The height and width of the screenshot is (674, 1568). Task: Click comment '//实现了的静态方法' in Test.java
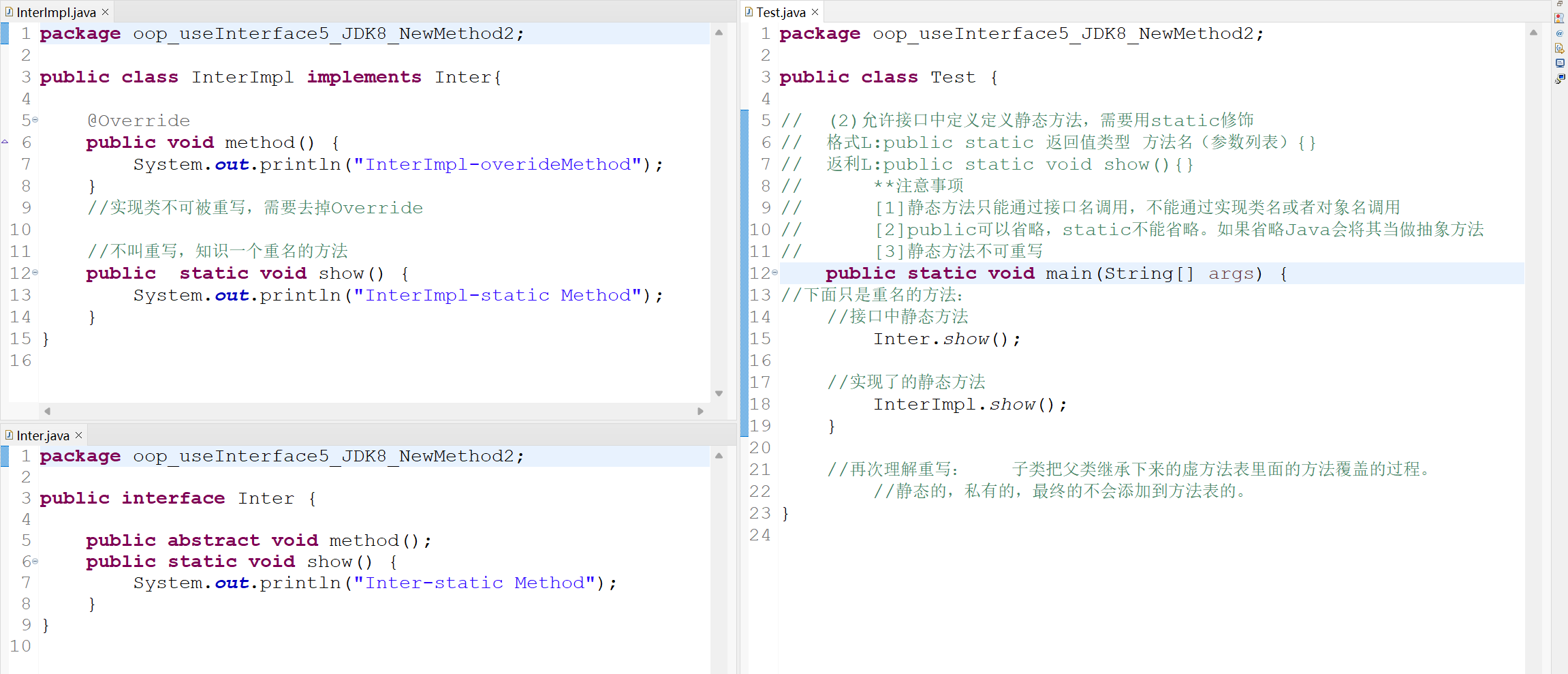(x=906, y=382)
